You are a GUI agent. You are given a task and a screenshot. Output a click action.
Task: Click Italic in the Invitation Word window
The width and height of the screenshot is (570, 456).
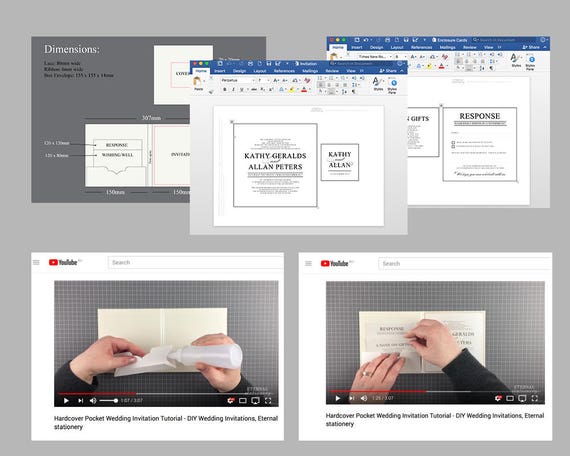coord(234,89)
